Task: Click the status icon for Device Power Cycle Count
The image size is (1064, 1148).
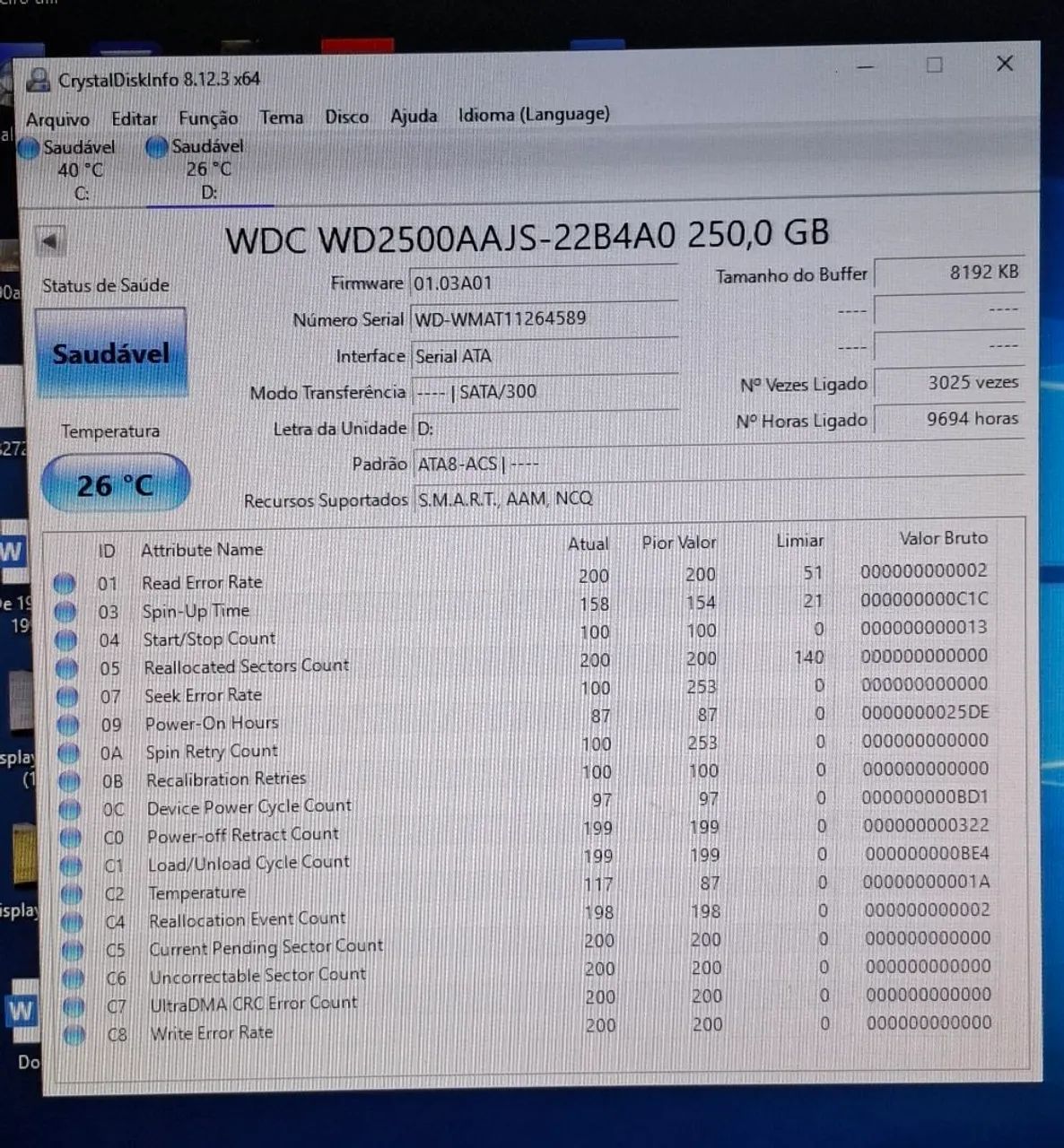Action: [70, 810]
